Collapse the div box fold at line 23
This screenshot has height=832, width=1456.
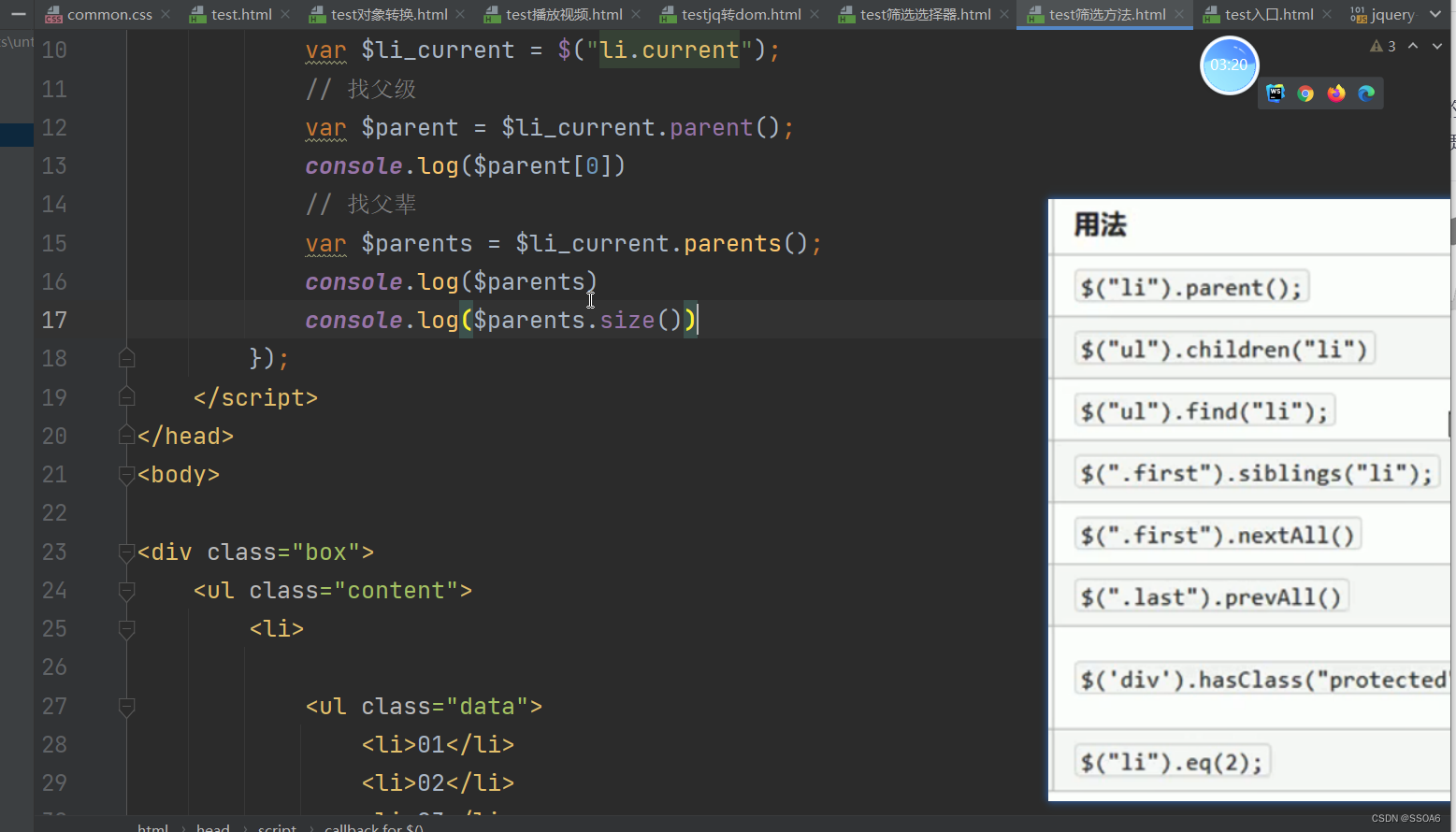pos(127,552)
